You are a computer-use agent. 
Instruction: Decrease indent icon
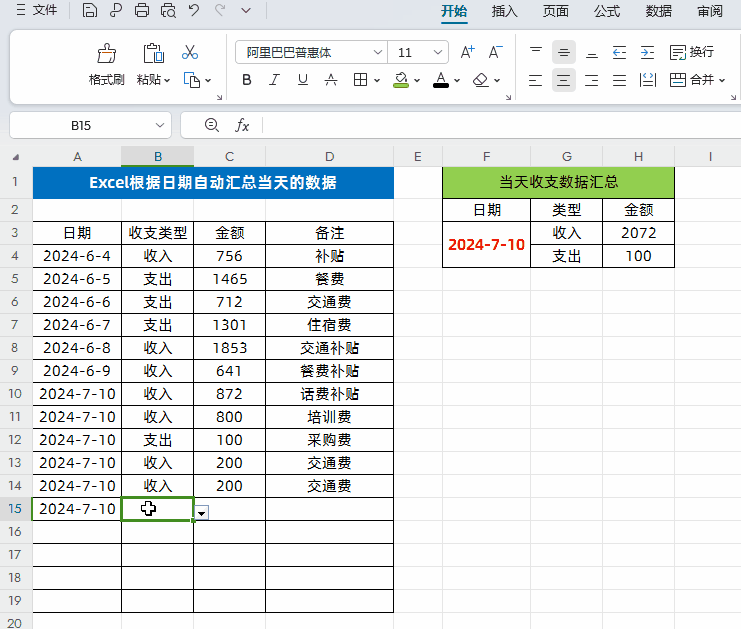pyautogui.click(x=619, y=52)
